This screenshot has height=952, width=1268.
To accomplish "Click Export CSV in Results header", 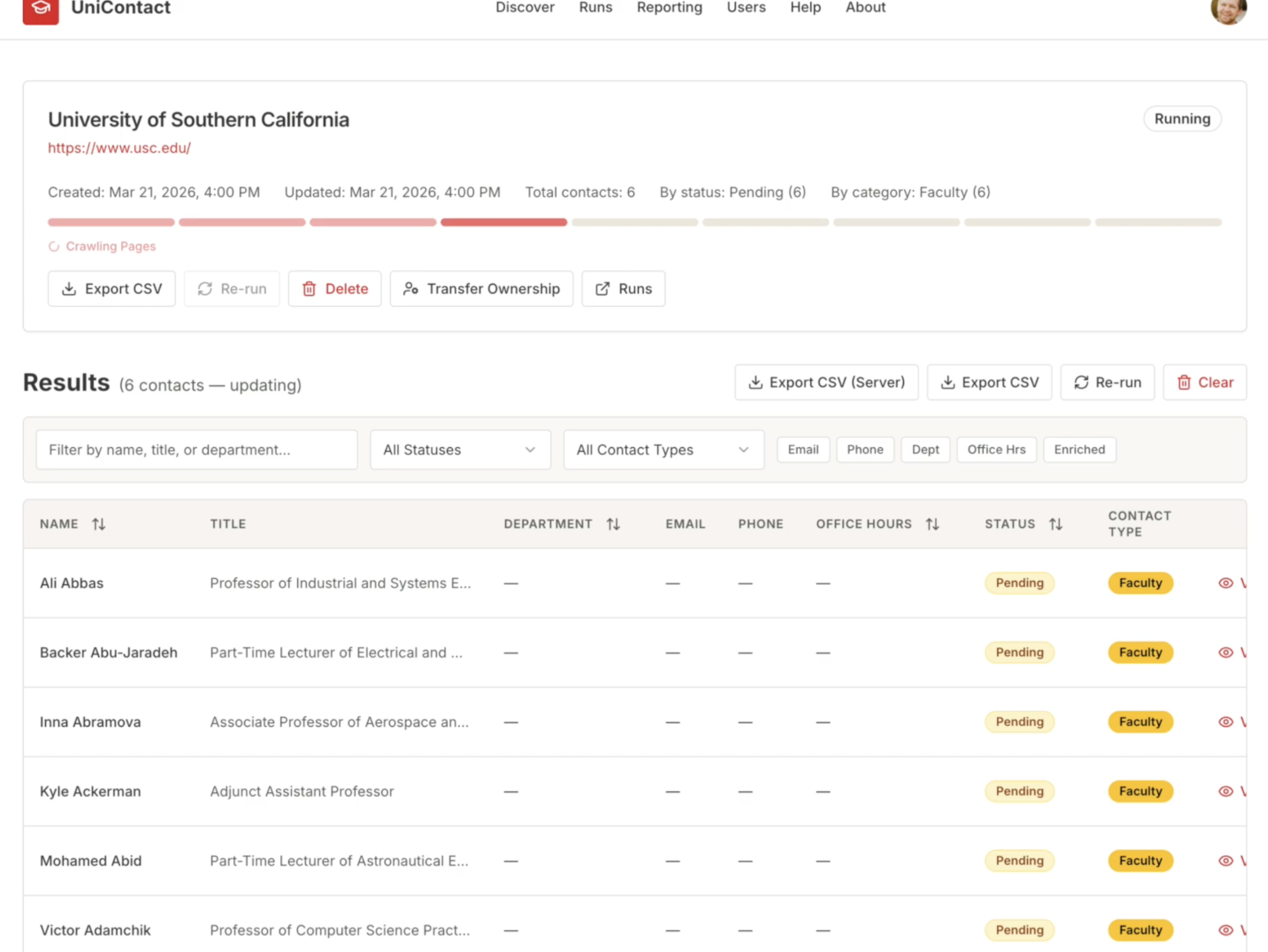I will click(x=989, y=382).
